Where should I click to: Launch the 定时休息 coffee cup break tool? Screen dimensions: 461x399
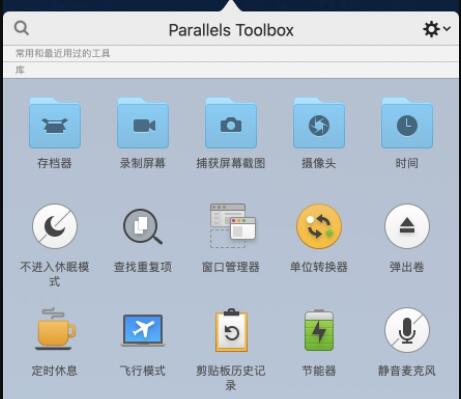(55, 329)
